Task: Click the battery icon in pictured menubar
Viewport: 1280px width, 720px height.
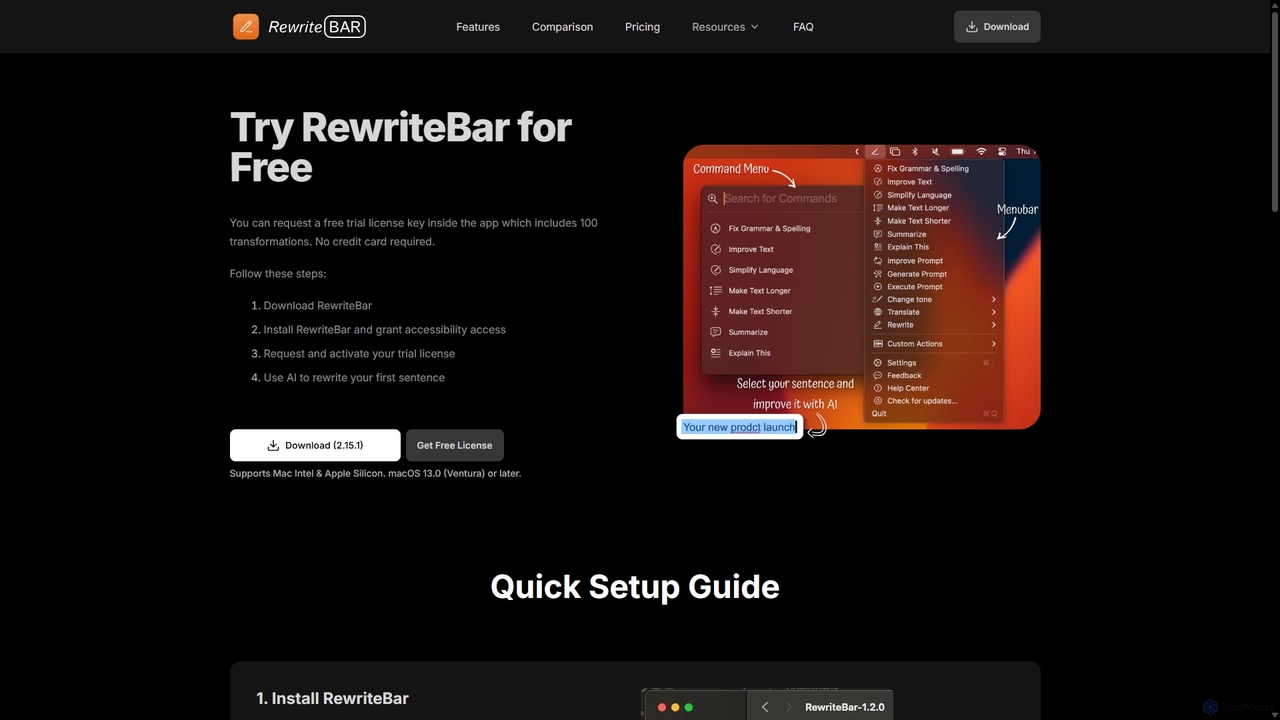Action: [957, 152]
